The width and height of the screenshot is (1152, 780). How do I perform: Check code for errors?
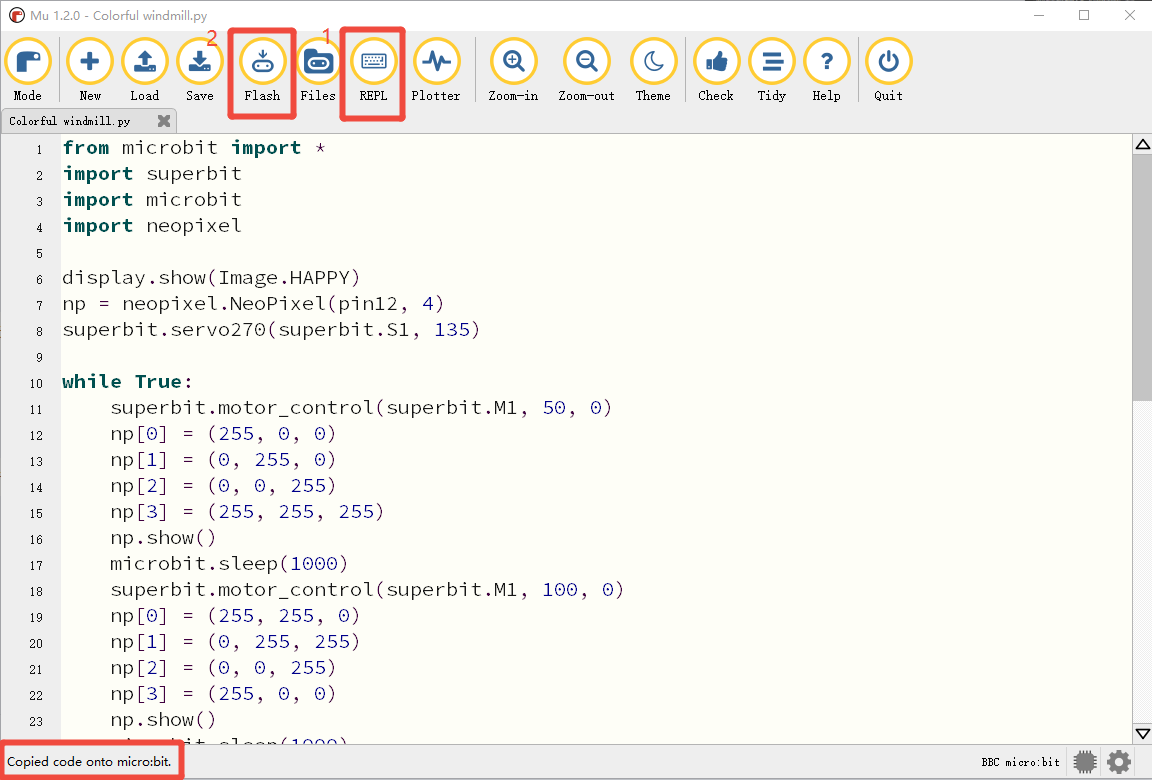(x=716, y=71)
